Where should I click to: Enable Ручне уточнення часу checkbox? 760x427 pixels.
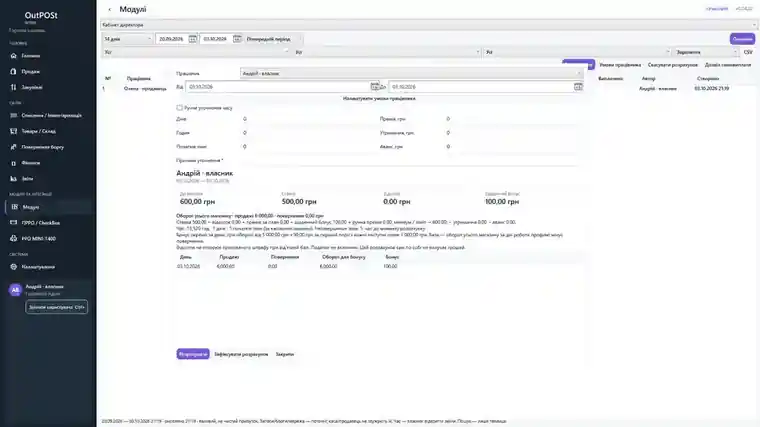(x=179, y=108)
